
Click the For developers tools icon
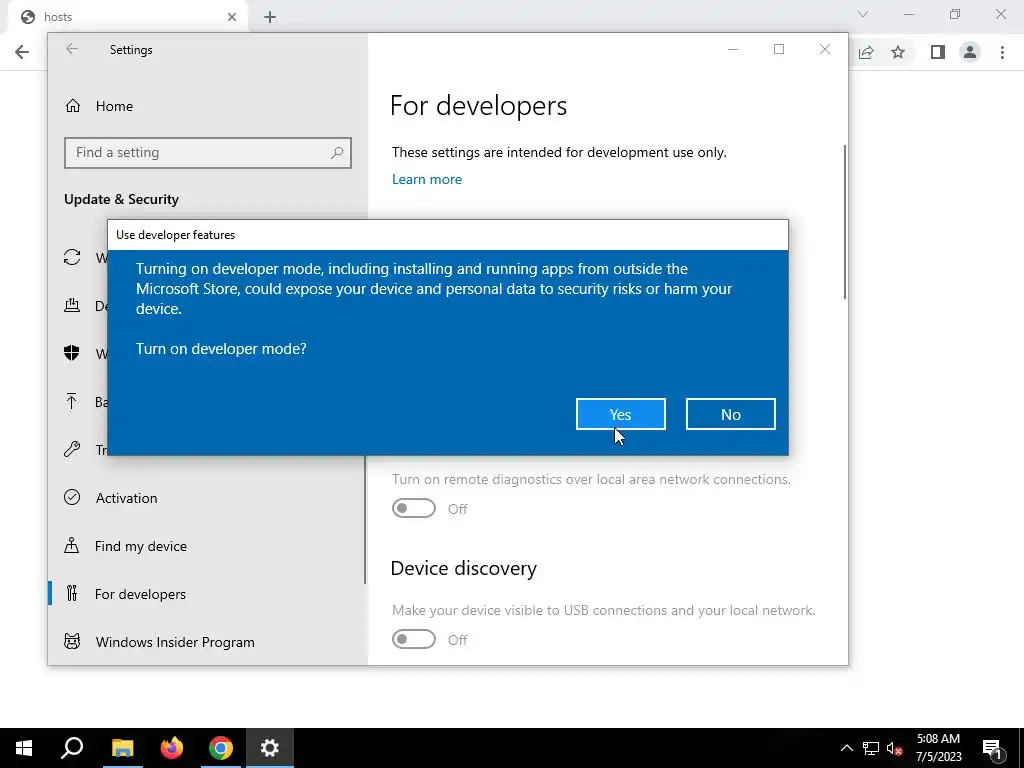72,593
